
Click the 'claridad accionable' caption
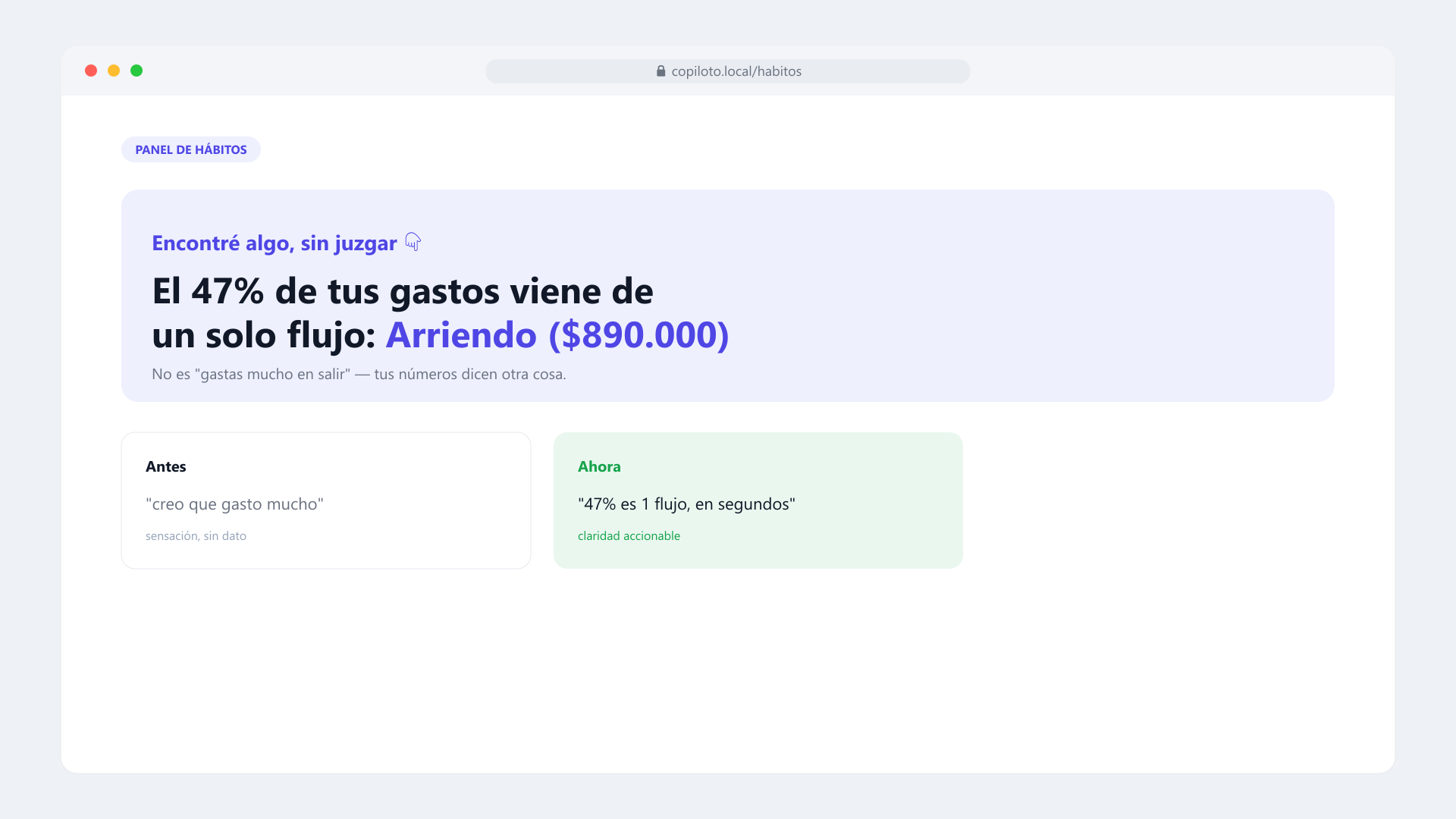pyautogui.click(x=629, y=535)
